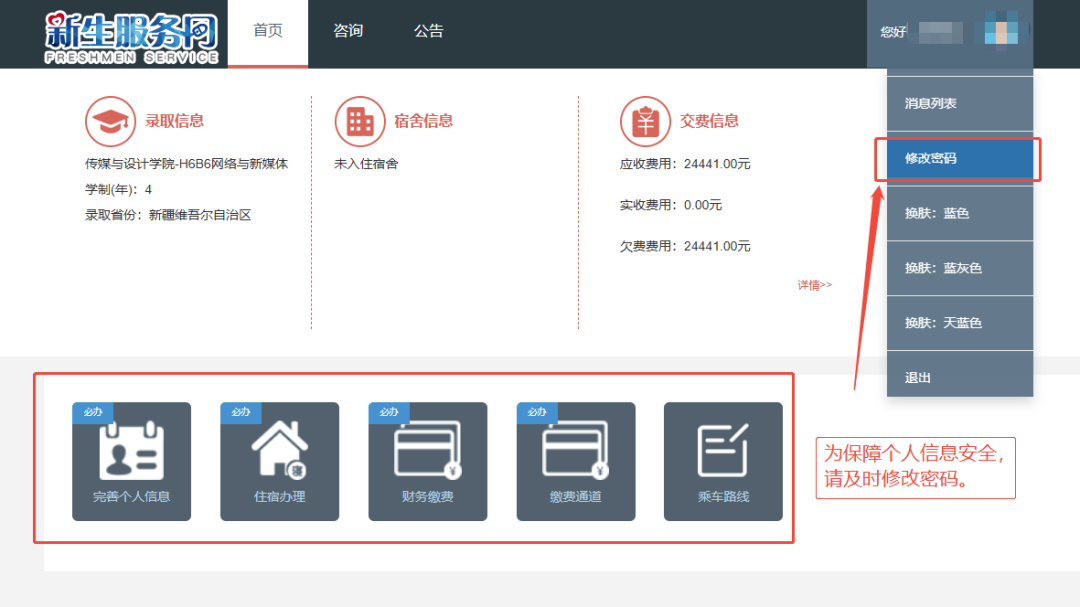Click the 学制(年): 4 text
This screenshot has height=607, width=1080.
118,189
